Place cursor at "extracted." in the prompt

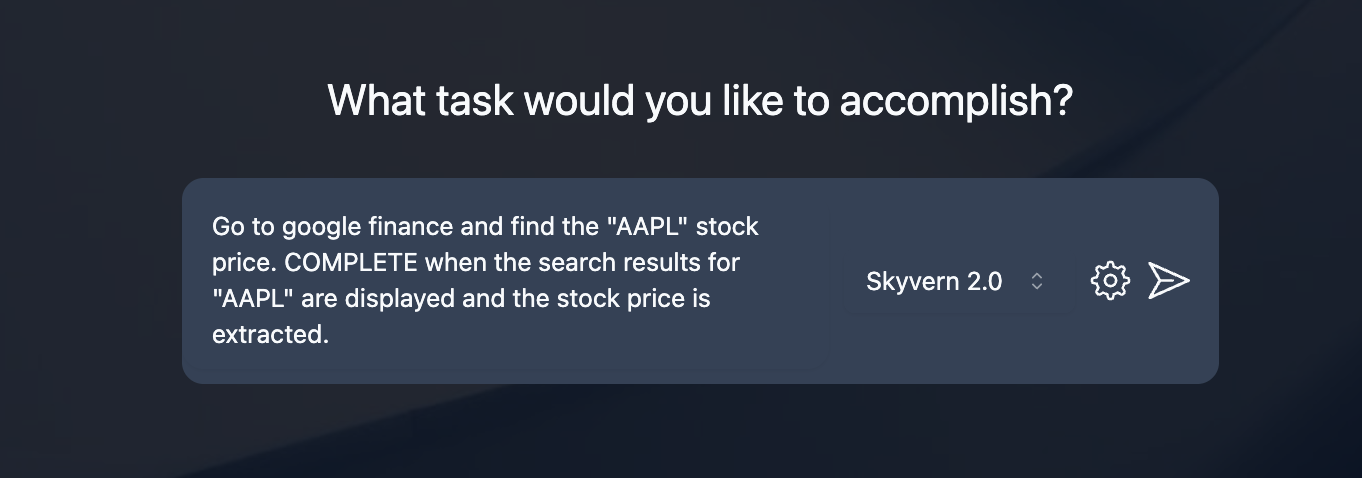click(x=270, y=335)
